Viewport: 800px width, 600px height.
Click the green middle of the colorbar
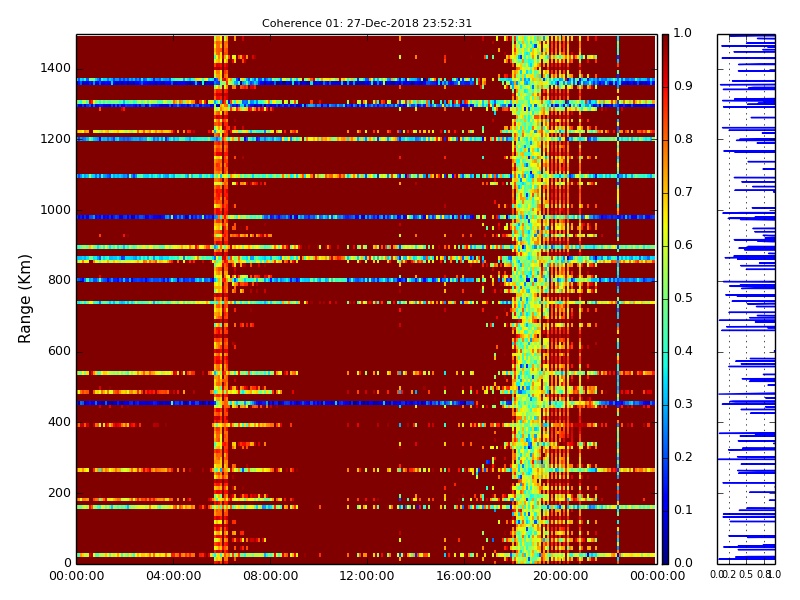[x=665, y=299]
